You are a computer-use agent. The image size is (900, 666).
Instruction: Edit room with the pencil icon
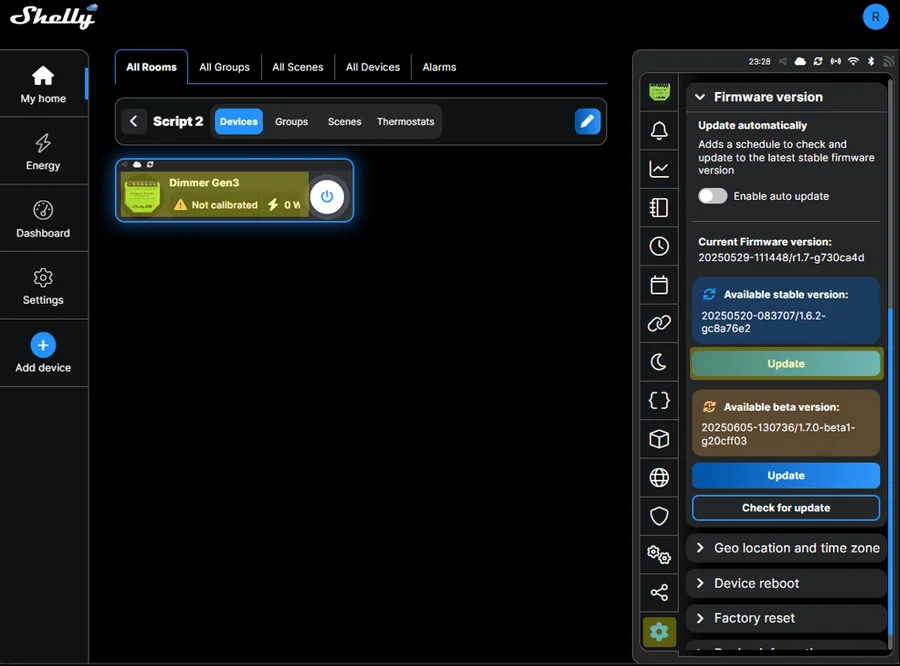tap(587, 121)
